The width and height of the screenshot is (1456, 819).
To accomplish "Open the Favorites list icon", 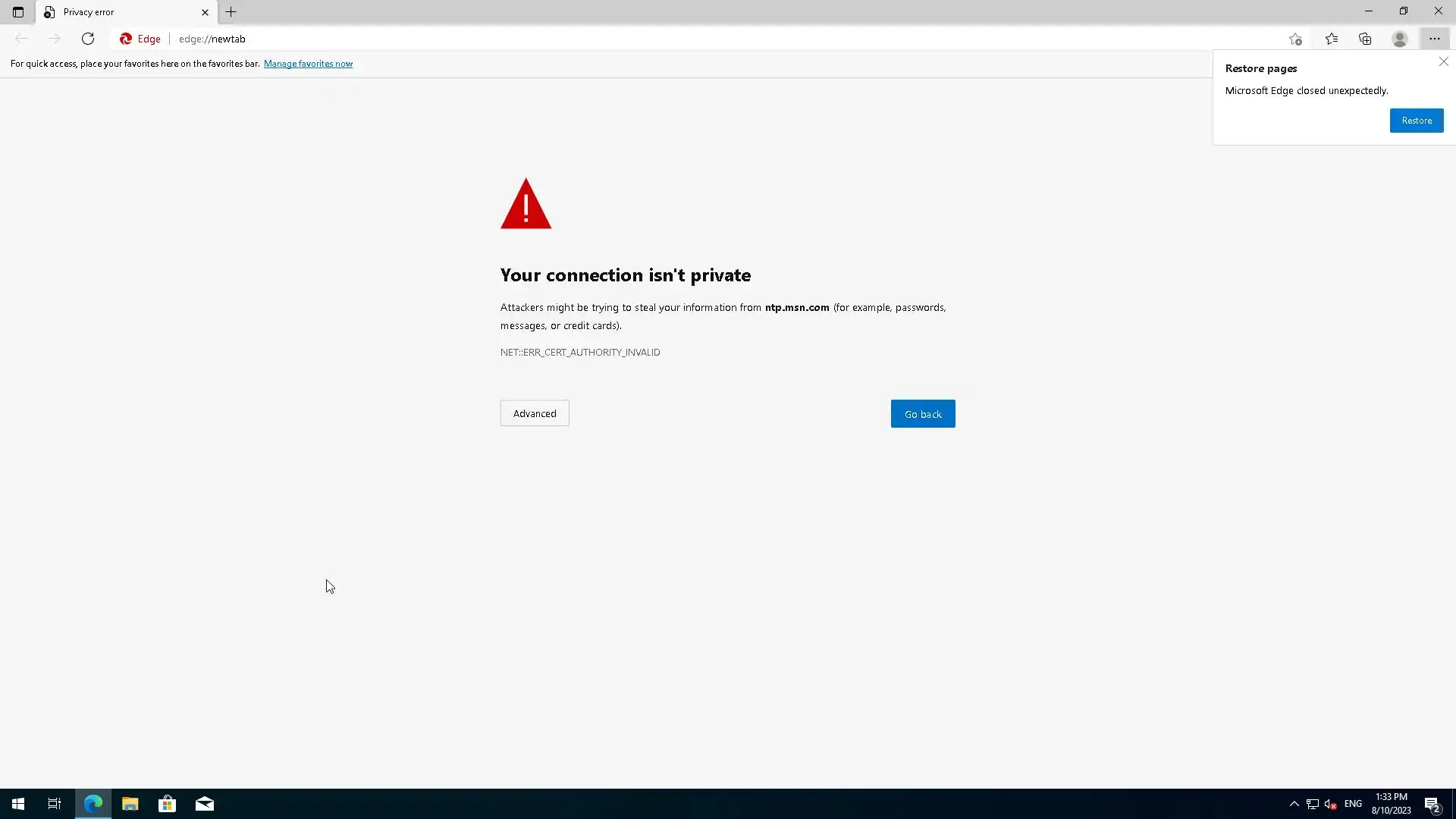I will [x=1332, y=39].
